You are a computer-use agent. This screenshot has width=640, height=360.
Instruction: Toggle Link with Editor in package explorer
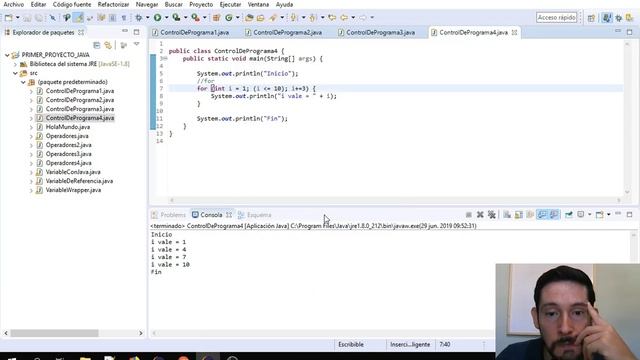108,45
